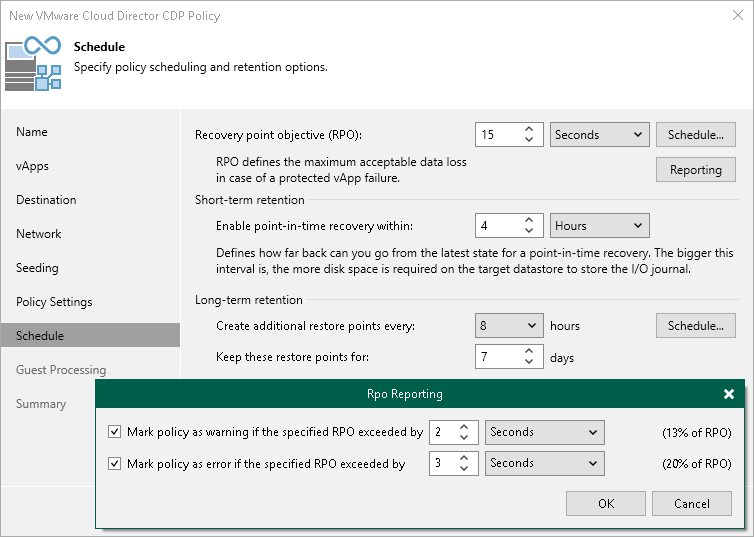Open the restore points every 8 hours dropdown
754x537 pixels.
[509, 325]
